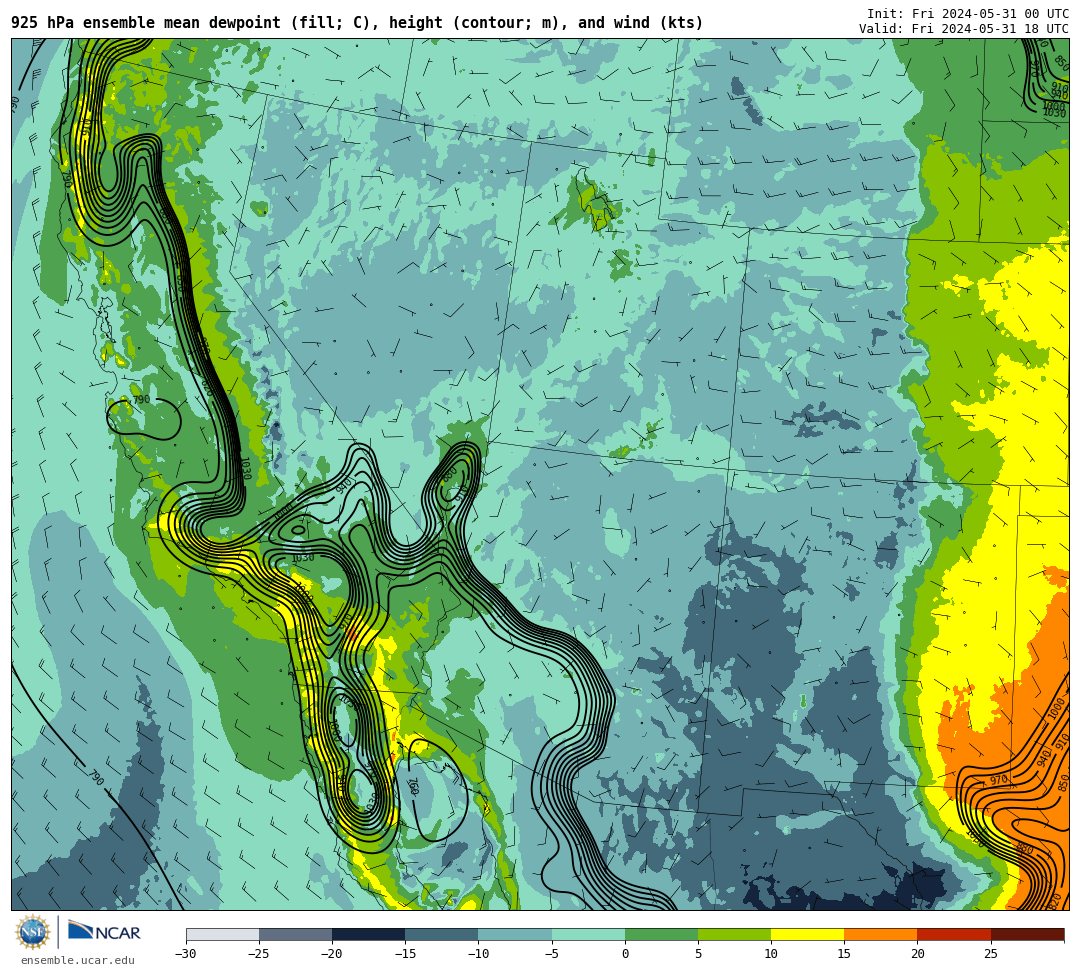Click the 20 colorbar tick label
The image size is (1080, 973).
pos(917,954)
